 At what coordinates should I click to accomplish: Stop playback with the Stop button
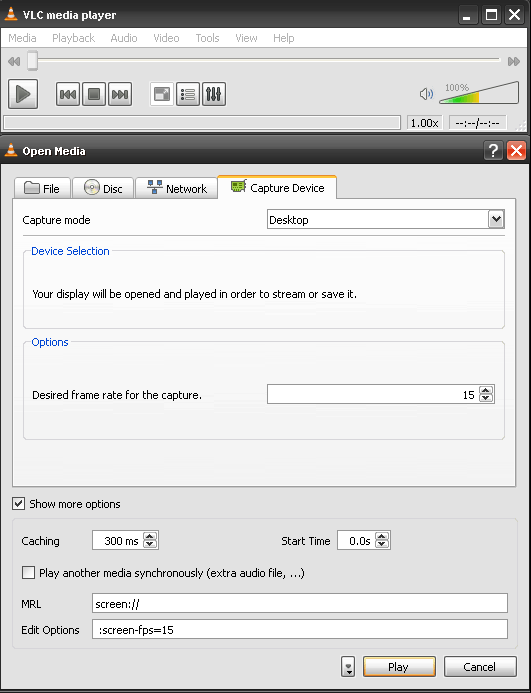tap(94, 94)
